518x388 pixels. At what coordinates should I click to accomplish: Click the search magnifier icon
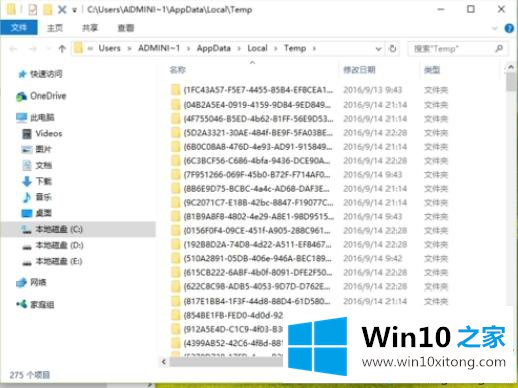[x=499, y=49]
